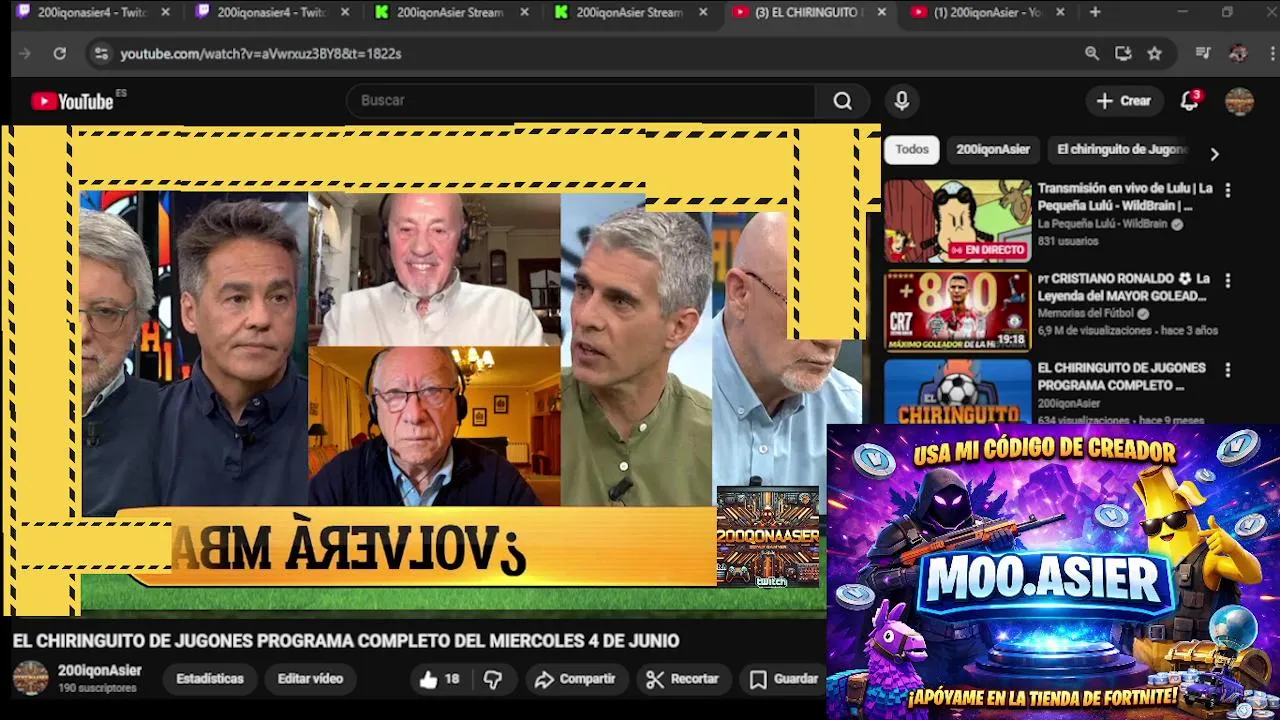Open options menu for Cristiano Ronaldo video
The width and height of the screenshot is (1280, 720).
point(1228,281)
